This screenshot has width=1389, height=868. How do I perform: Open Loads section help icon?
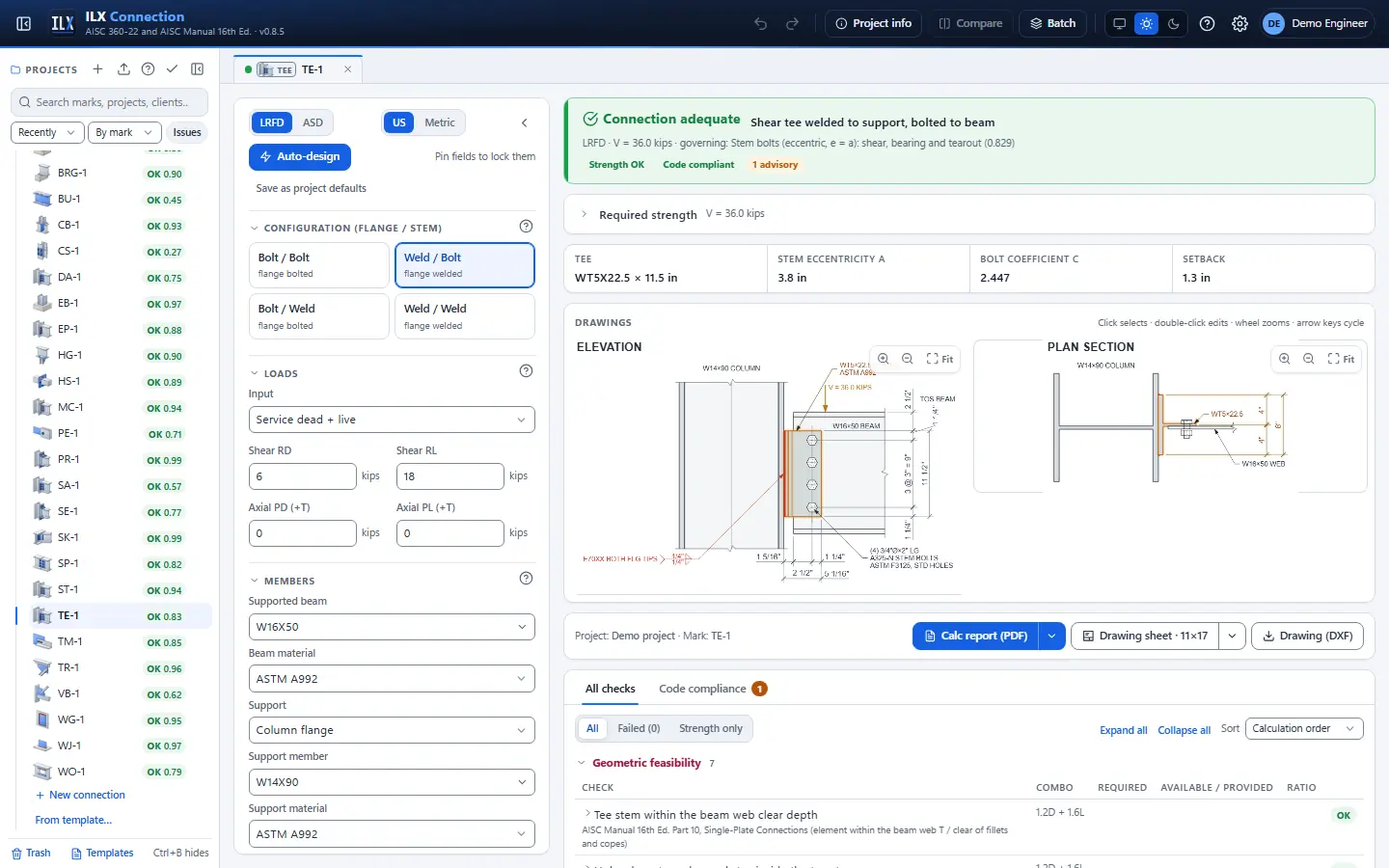point(526,371)
